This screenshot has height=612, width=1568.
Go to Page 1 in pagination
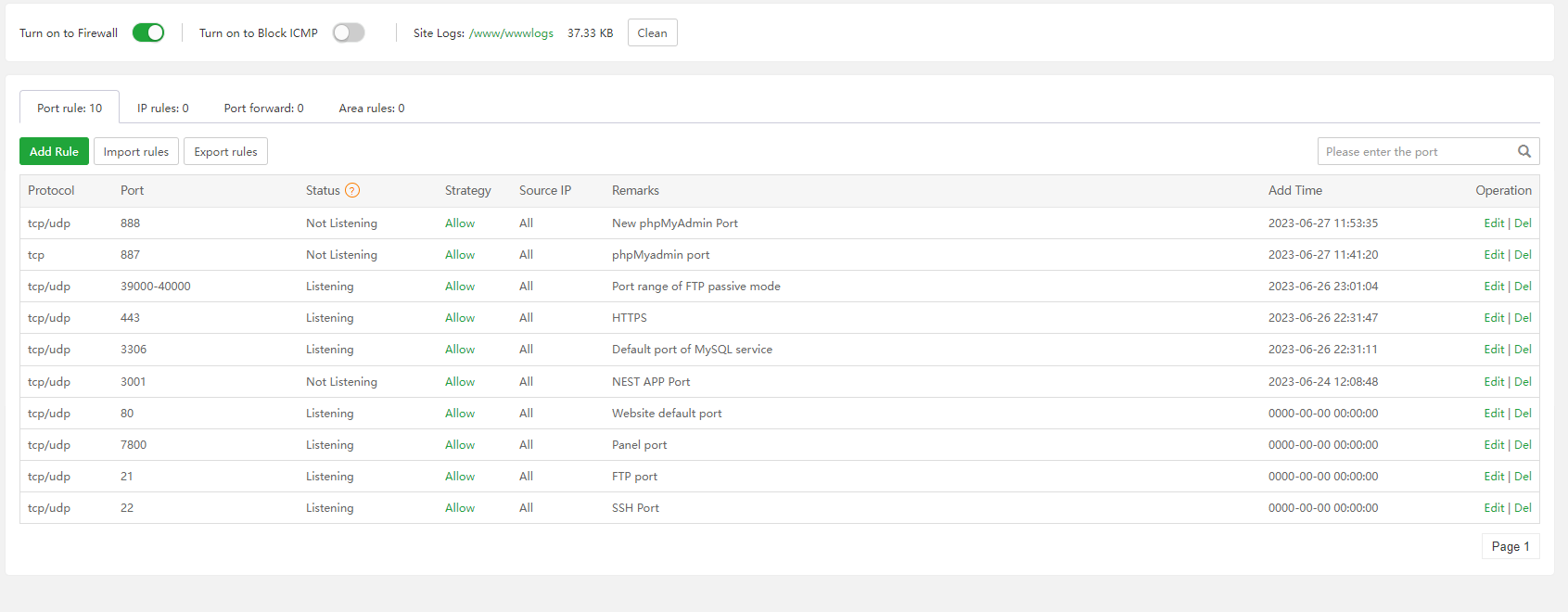(1510, 547)
